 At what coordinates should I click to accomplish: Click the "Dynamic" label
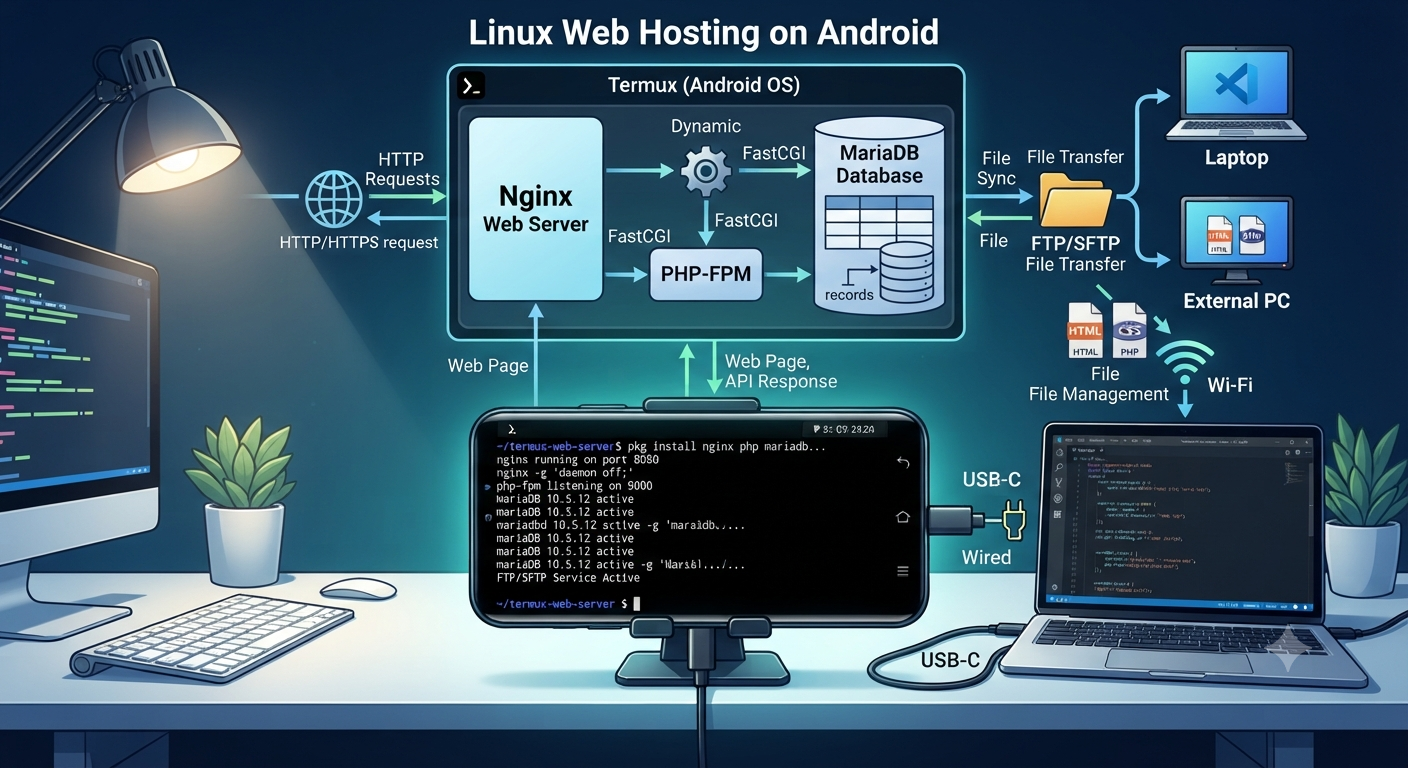pyautogui.click(x=706, y=127)
